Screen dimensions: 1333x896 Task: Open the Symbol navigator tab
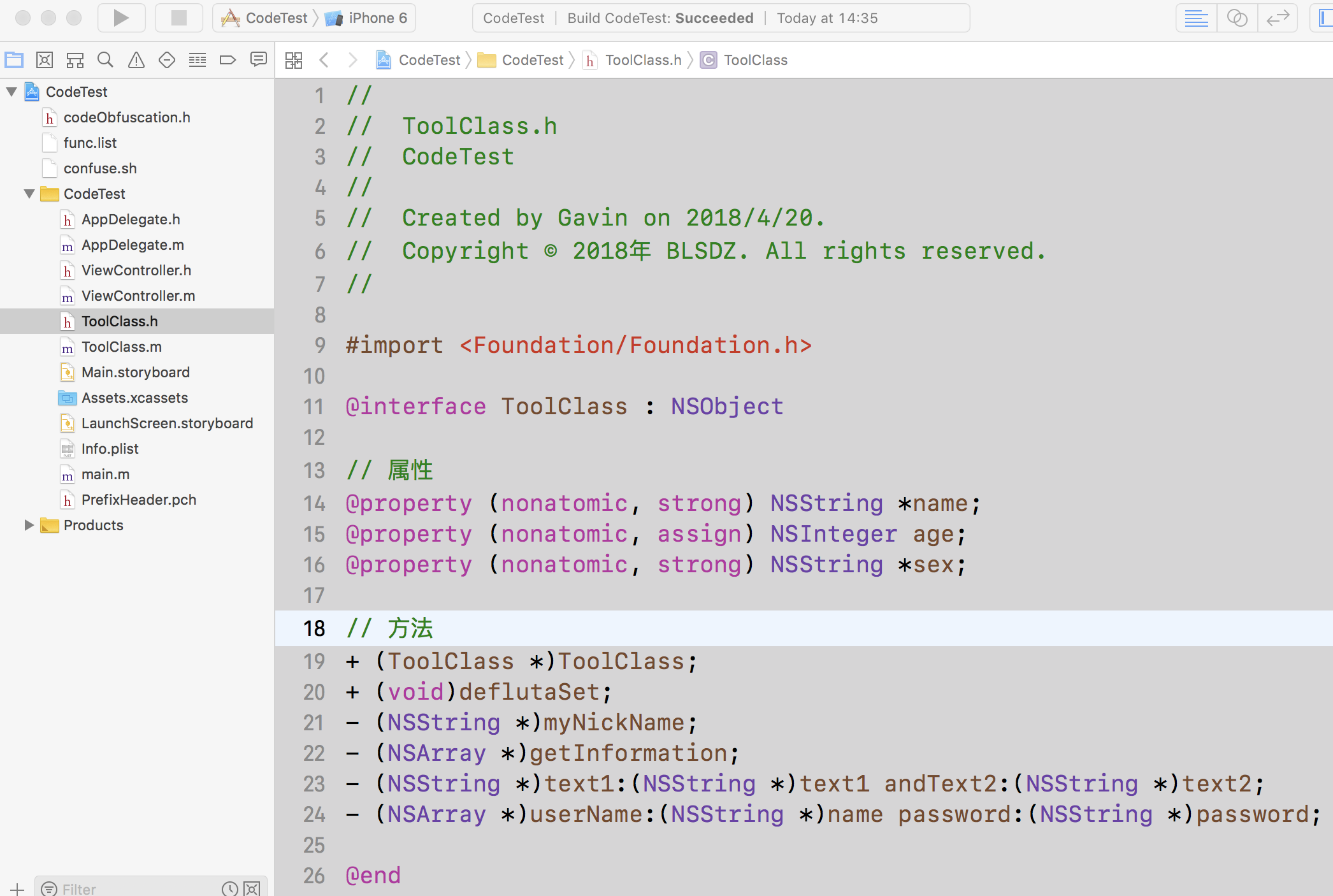75,61
